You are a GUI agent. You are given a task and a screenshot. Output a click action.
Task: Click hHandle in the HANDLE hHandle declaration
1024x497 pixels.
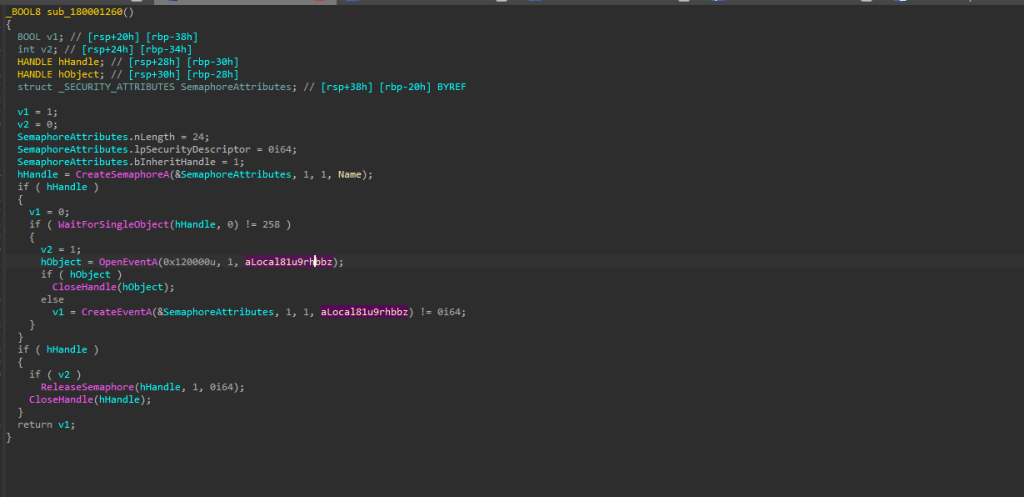(78, 61)
